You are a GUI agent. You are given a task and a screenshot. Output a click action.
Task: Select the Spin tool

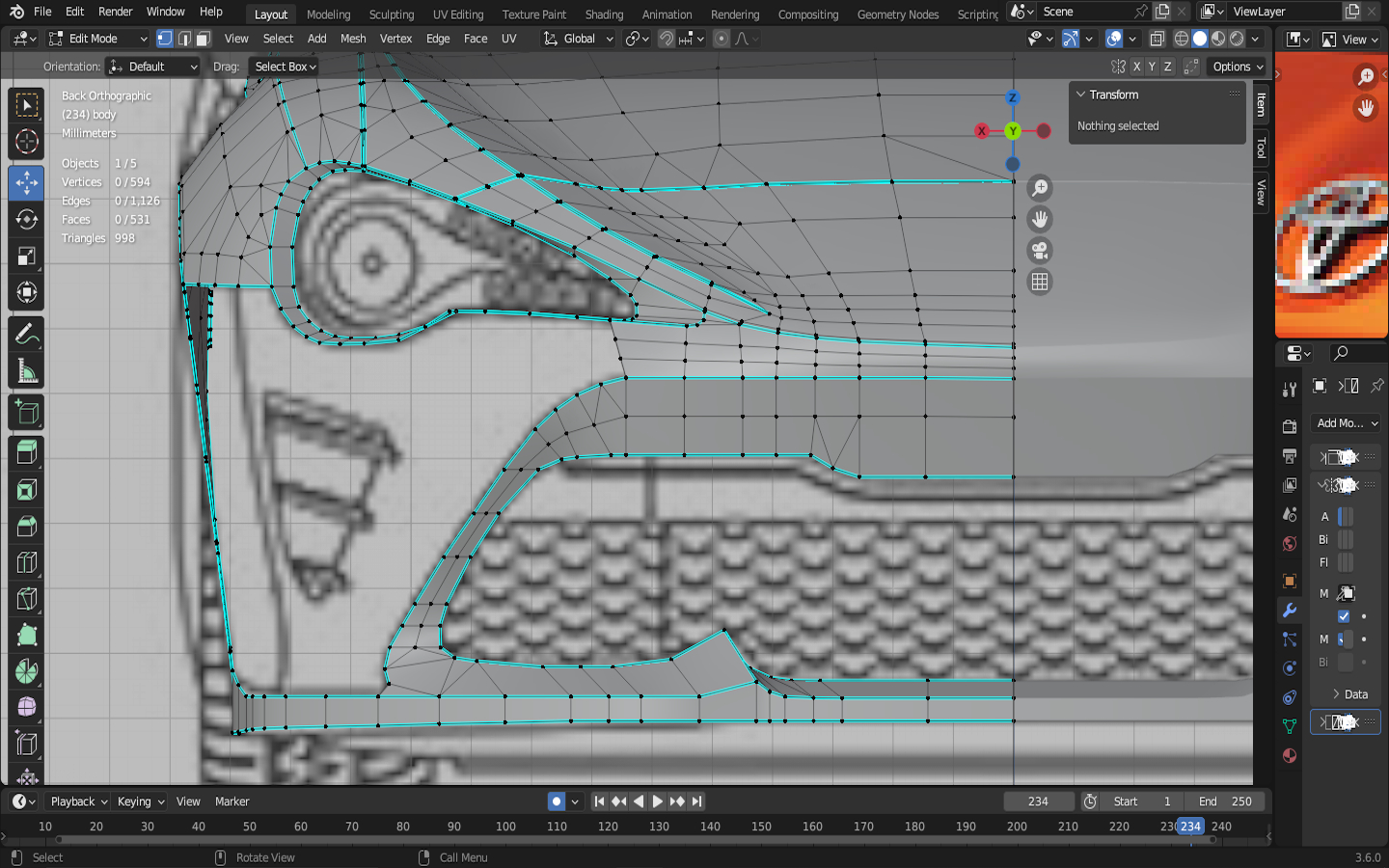[27, 672]
